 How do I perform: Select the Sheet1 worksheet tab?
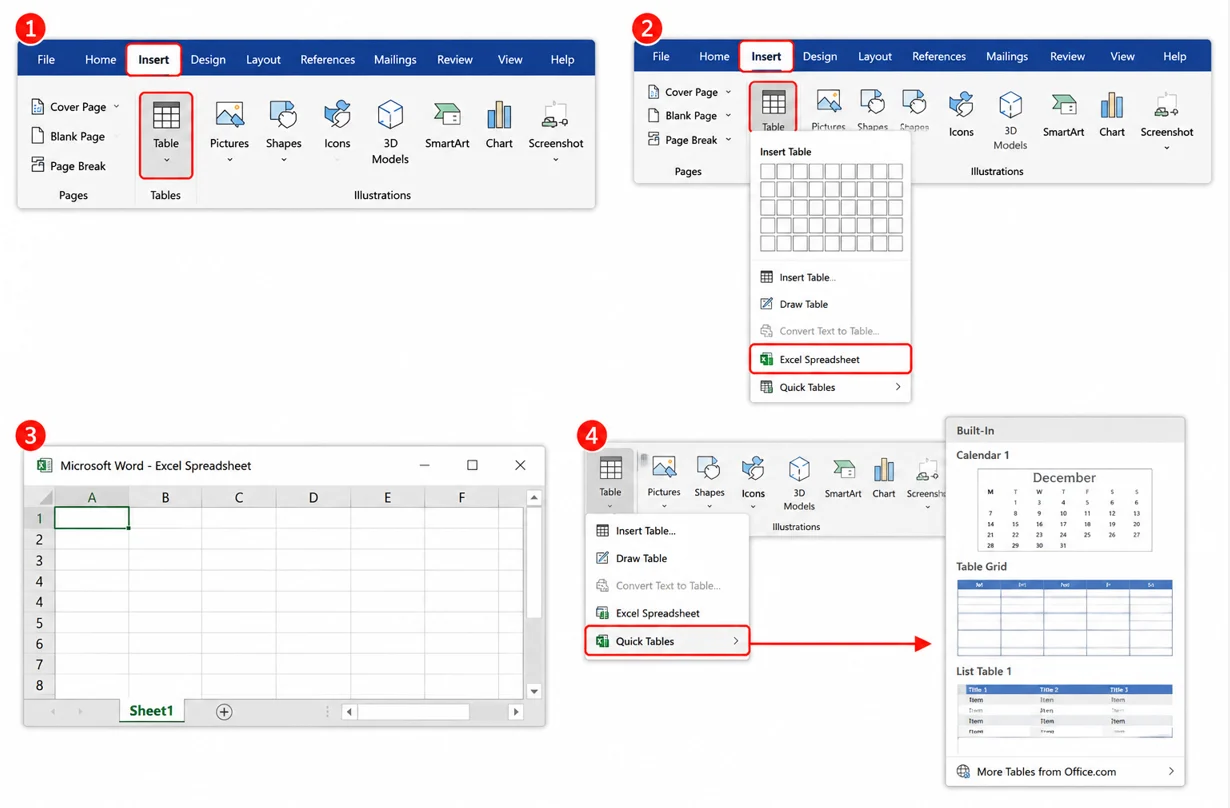tap(151, 711)
